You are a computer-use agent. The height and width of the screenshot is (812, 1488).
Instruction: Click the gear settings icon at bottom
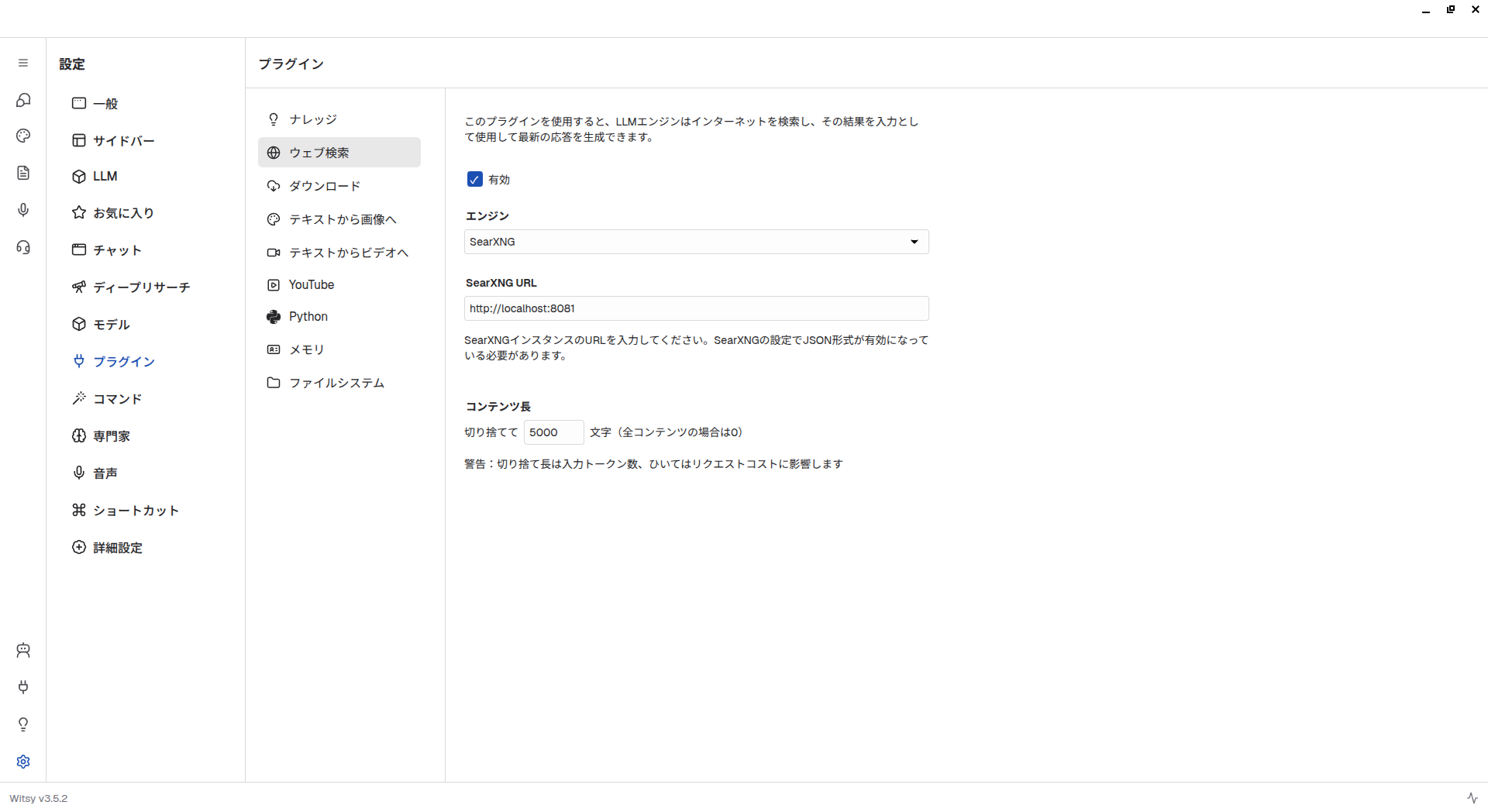[23, 762]
